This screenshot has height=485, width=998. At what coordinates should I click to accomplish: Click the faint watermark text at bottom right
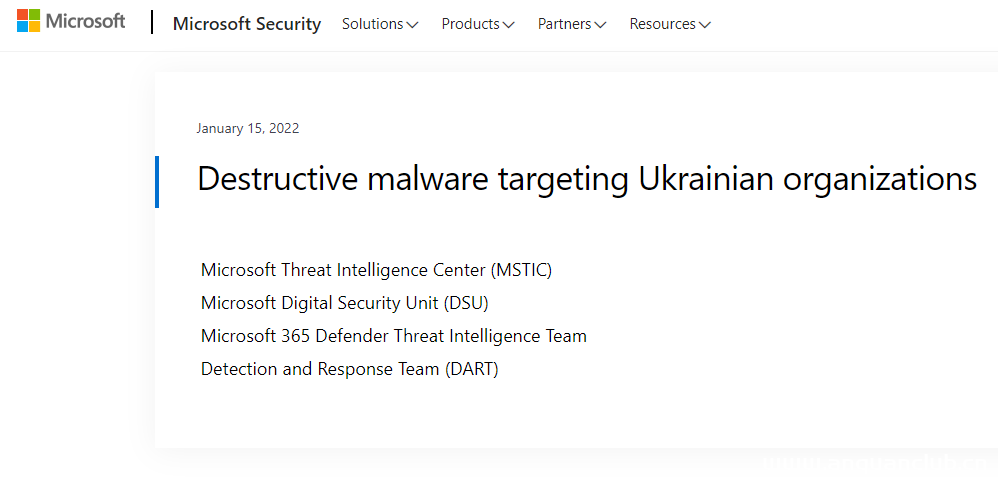[x=878, y=463]
